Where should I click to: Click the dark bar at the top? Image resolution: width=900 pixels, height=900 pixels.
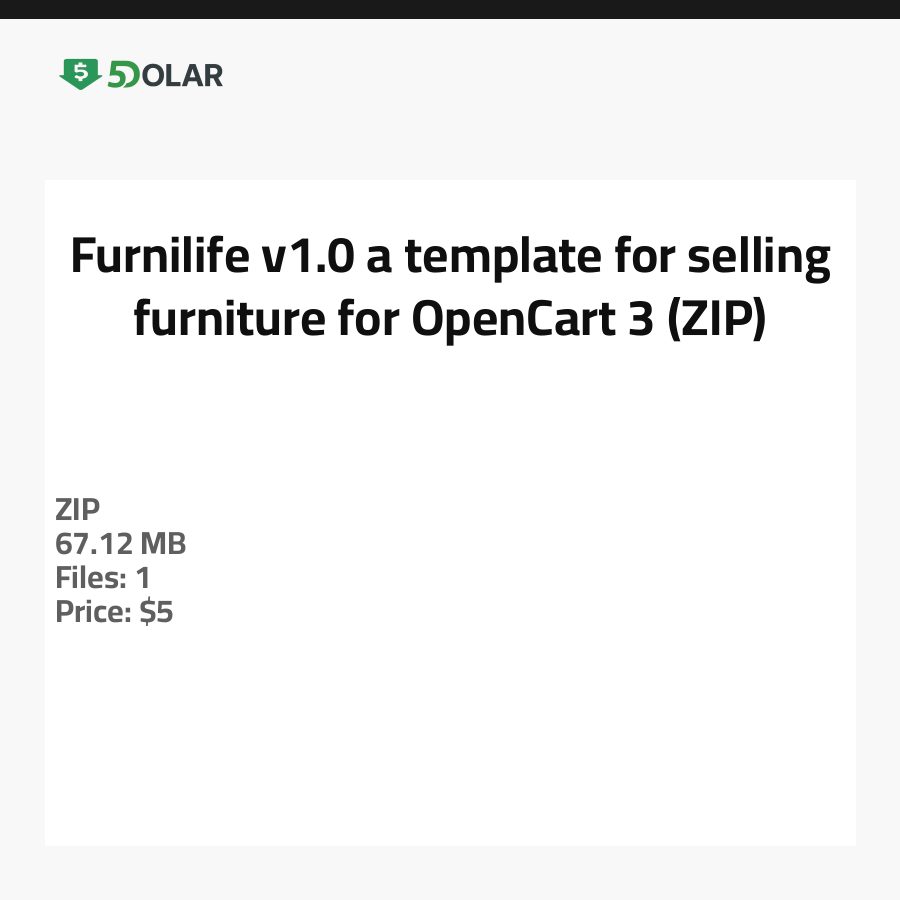click(x=450, y=9)
